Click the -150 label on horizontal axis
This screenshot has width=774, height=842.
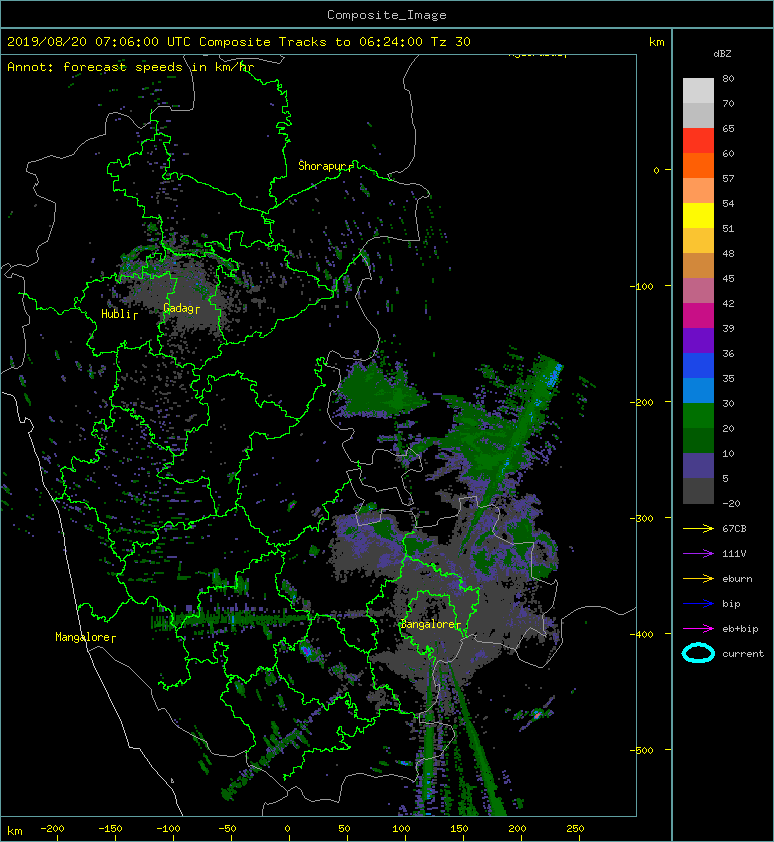(110, 829)
